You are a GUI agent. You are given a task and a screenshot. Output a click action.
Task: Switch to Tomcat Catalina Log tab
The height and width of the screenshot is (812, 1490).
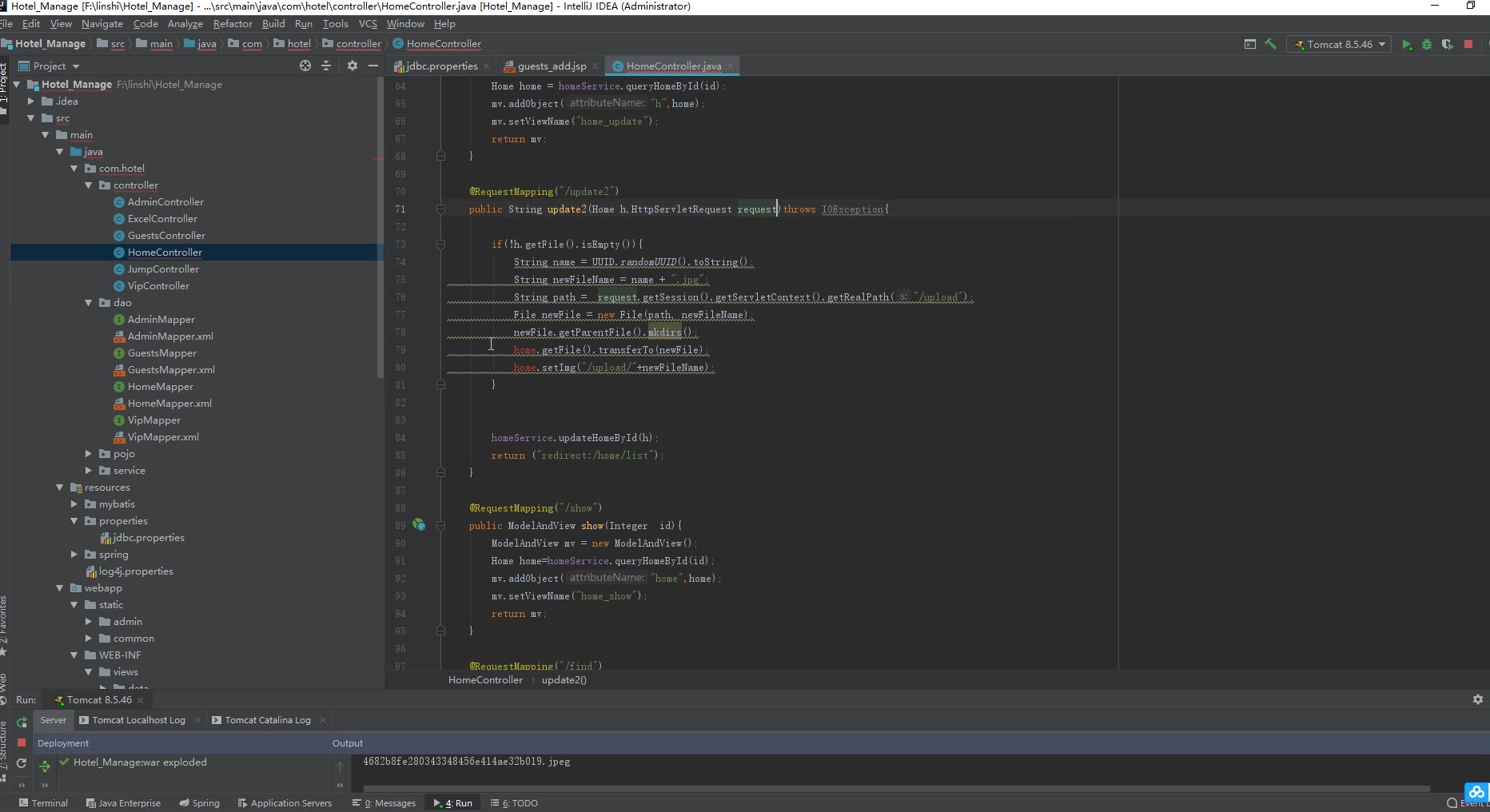pos(268,720)
